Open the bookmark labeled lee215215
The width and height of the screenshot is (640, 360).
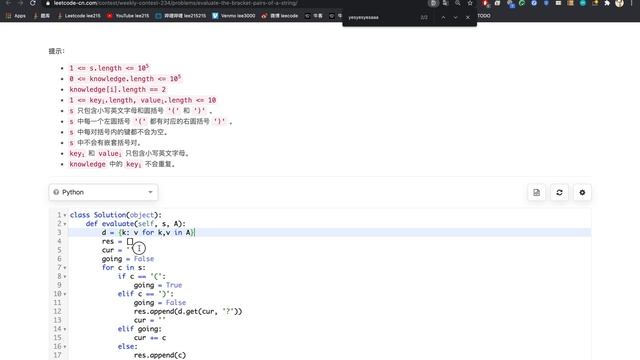tap(181, 16)
